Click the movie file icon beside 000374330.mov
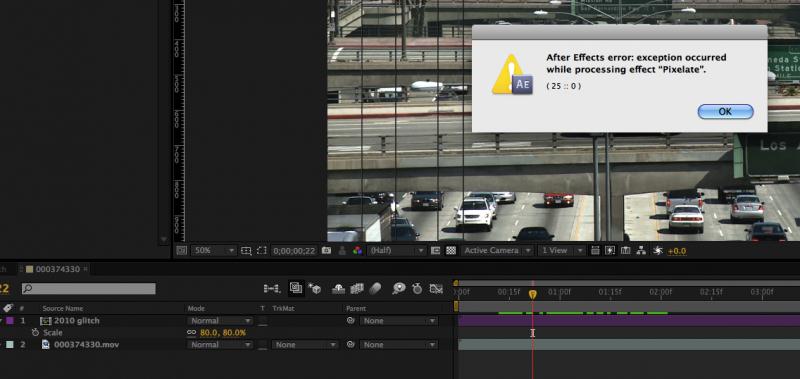The height and width of the screenshot is (379, 800). coord(45,344)
